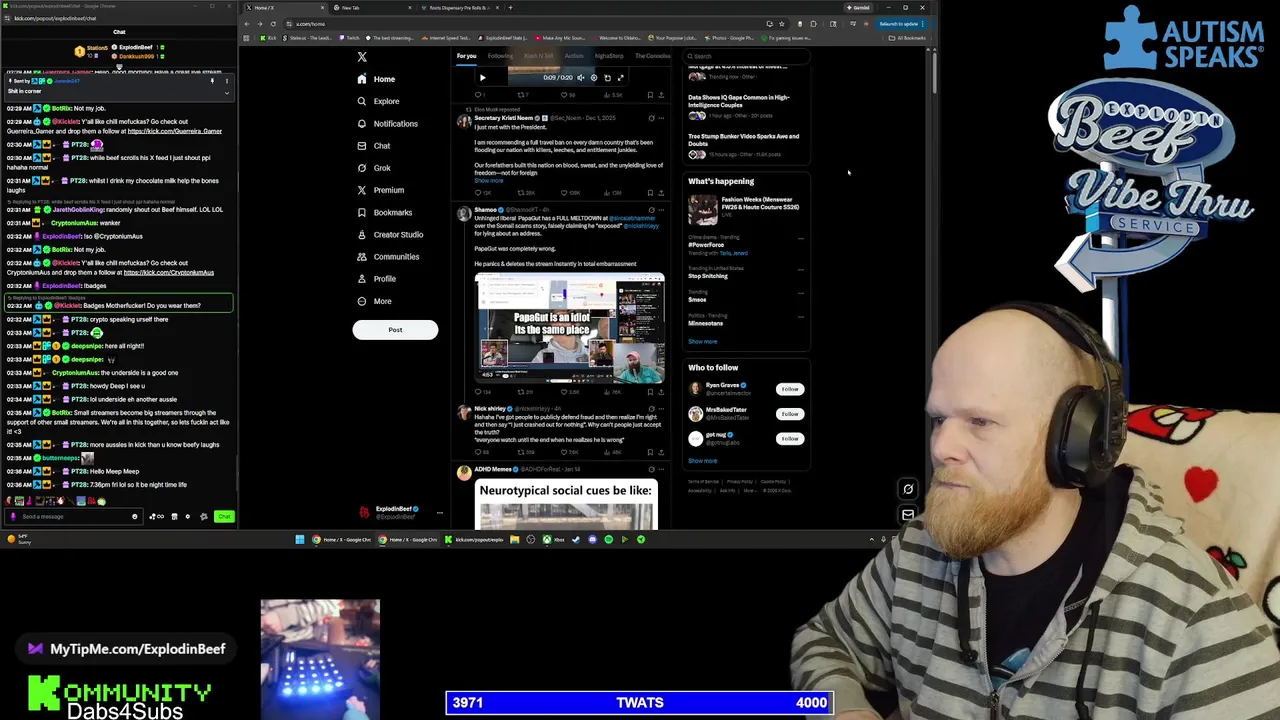Image resolution: width=1280 pixels, height=720 pixels.
Task: Open more options on Shamoo post
Action: (x=661, y=210)
